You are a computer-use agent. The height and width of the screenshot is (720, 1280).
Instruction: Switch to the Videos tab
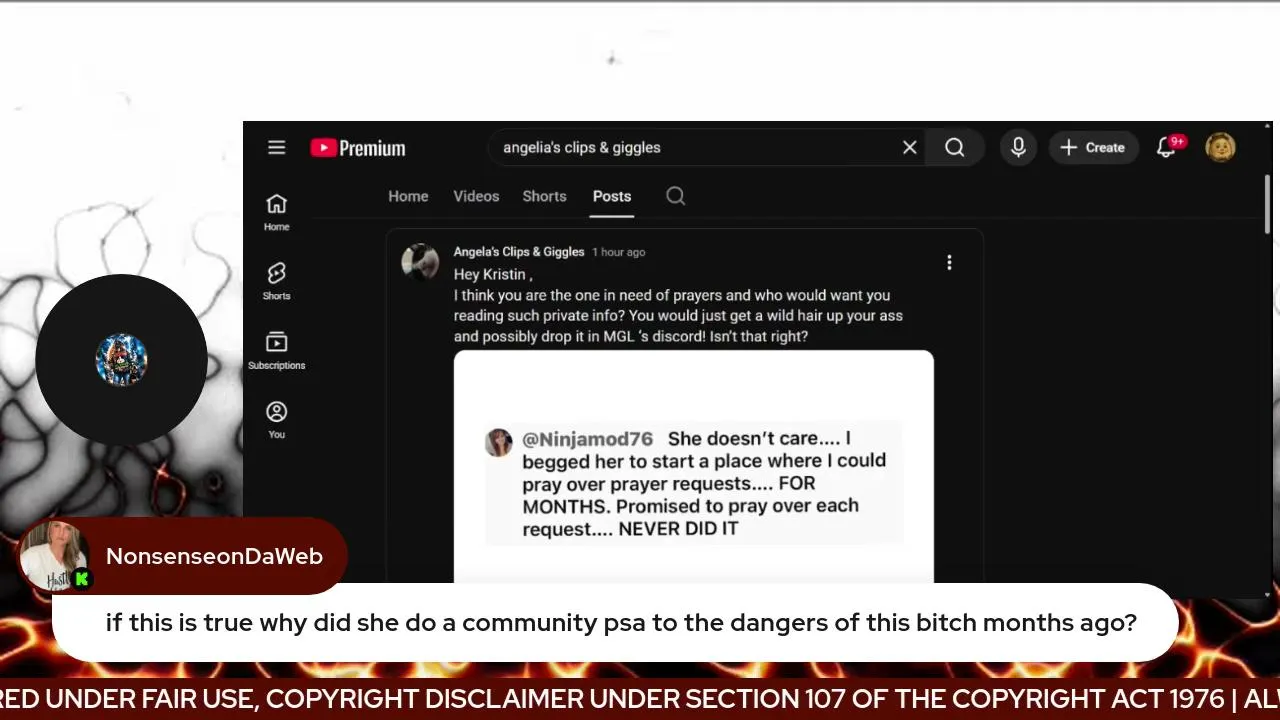click(x=476, y=196)
